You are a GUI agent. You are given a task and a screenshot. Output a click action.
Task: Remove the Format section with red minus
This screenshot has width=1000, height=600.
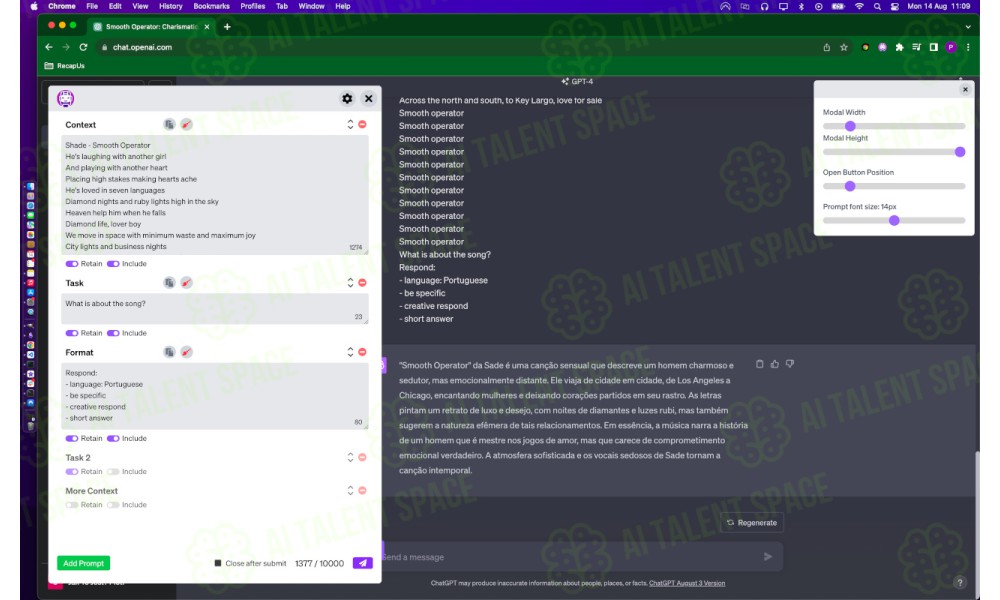(x=362, y=352)
